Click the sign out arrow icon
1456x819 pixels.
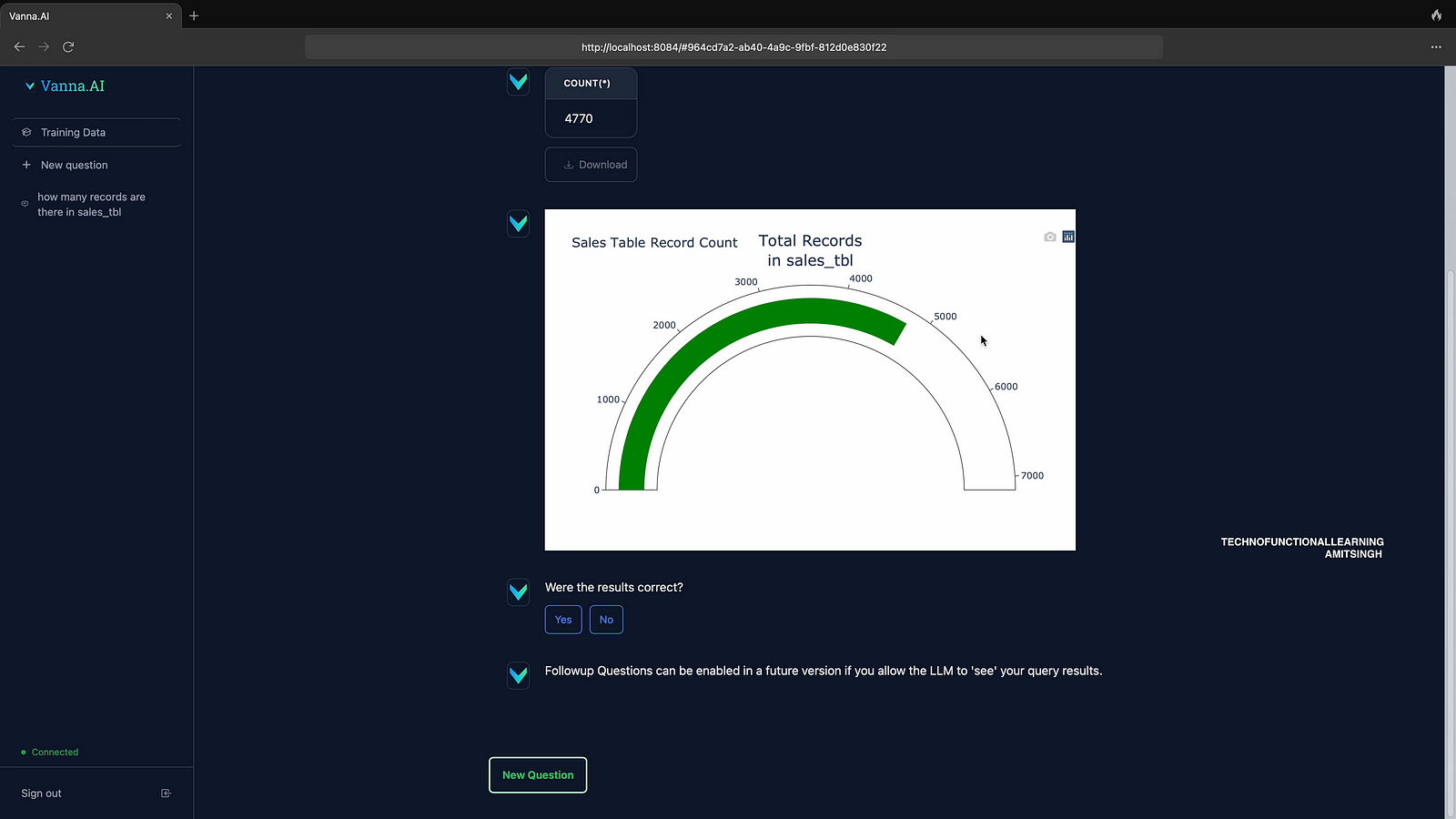[x=166, y=794]
